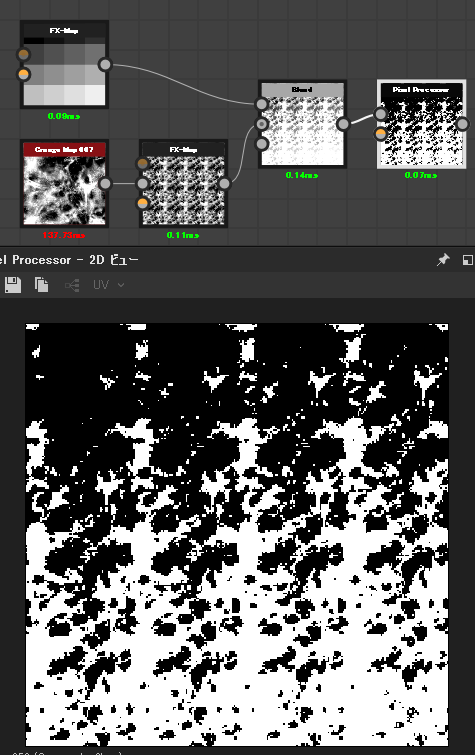Click the gray input pin of Pixel Processor
475x755 pixels.
(x=381, y=114)
